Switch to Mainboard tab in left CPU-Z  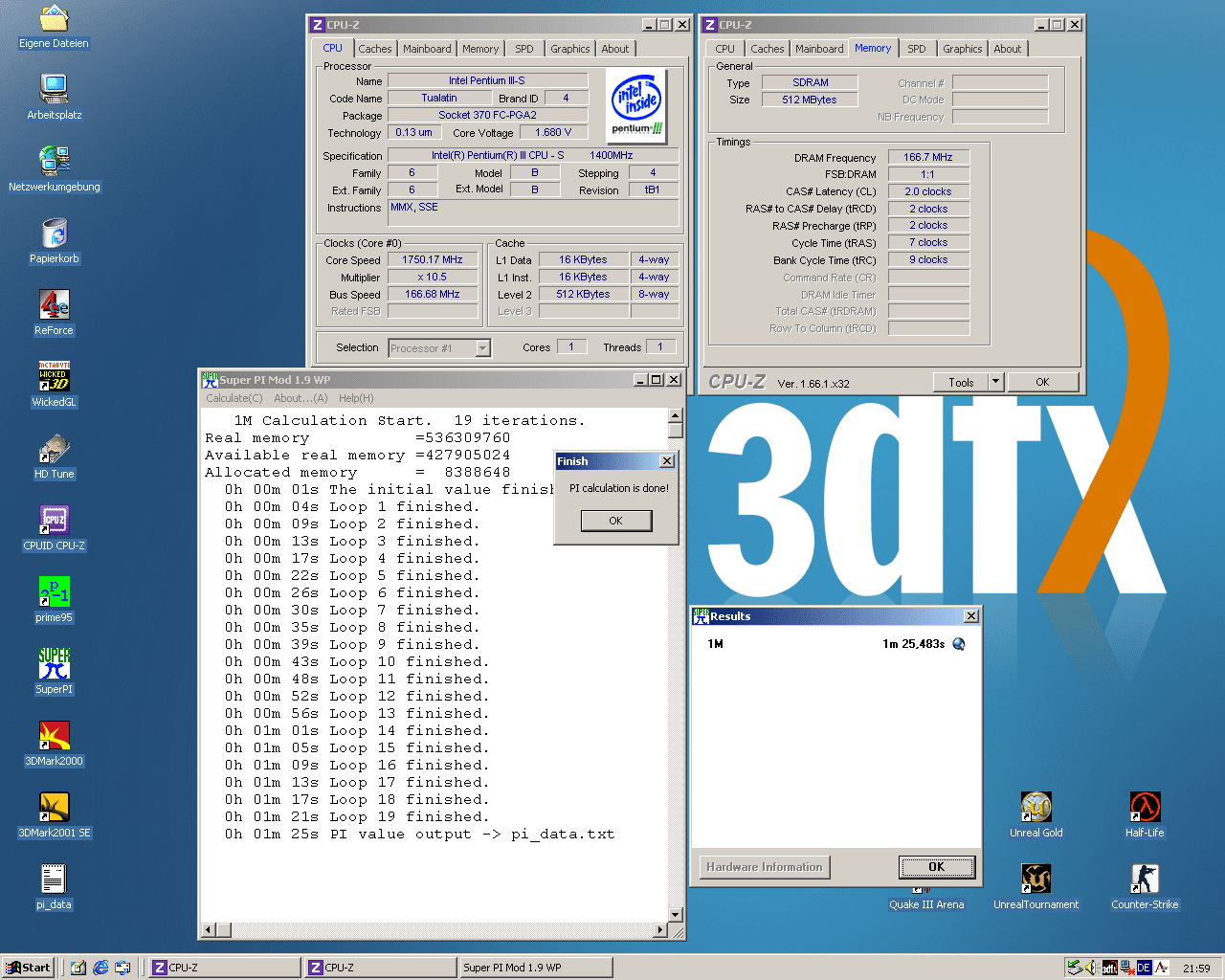coord(427,49)
